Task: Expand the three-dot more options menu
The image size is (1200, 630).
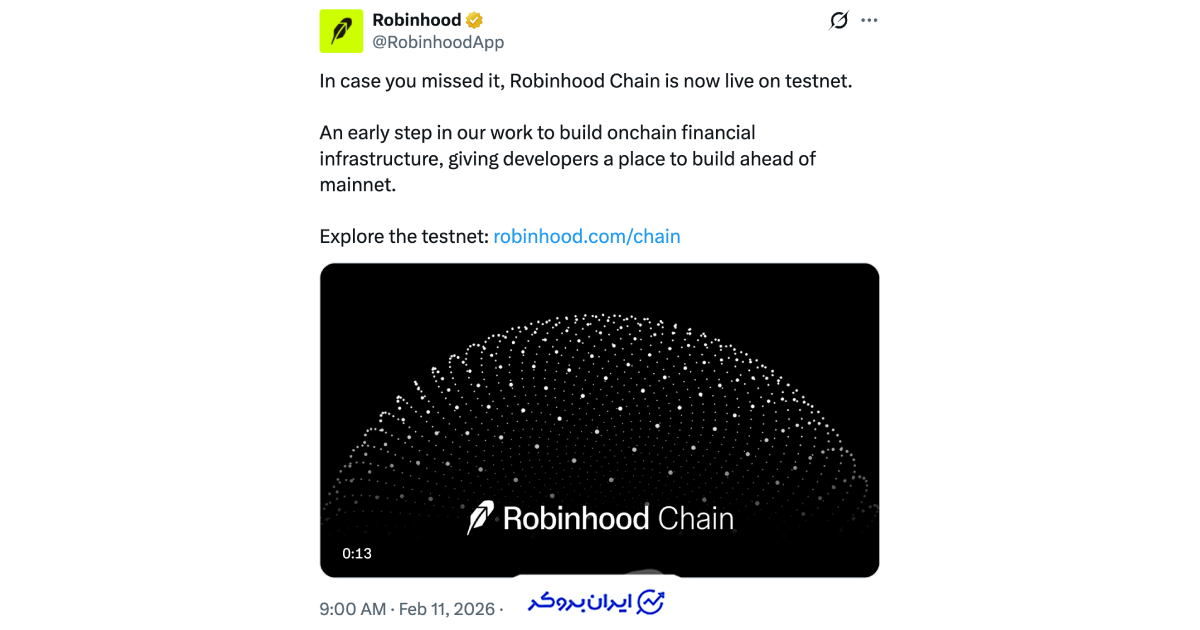Action: coord(870,21)
